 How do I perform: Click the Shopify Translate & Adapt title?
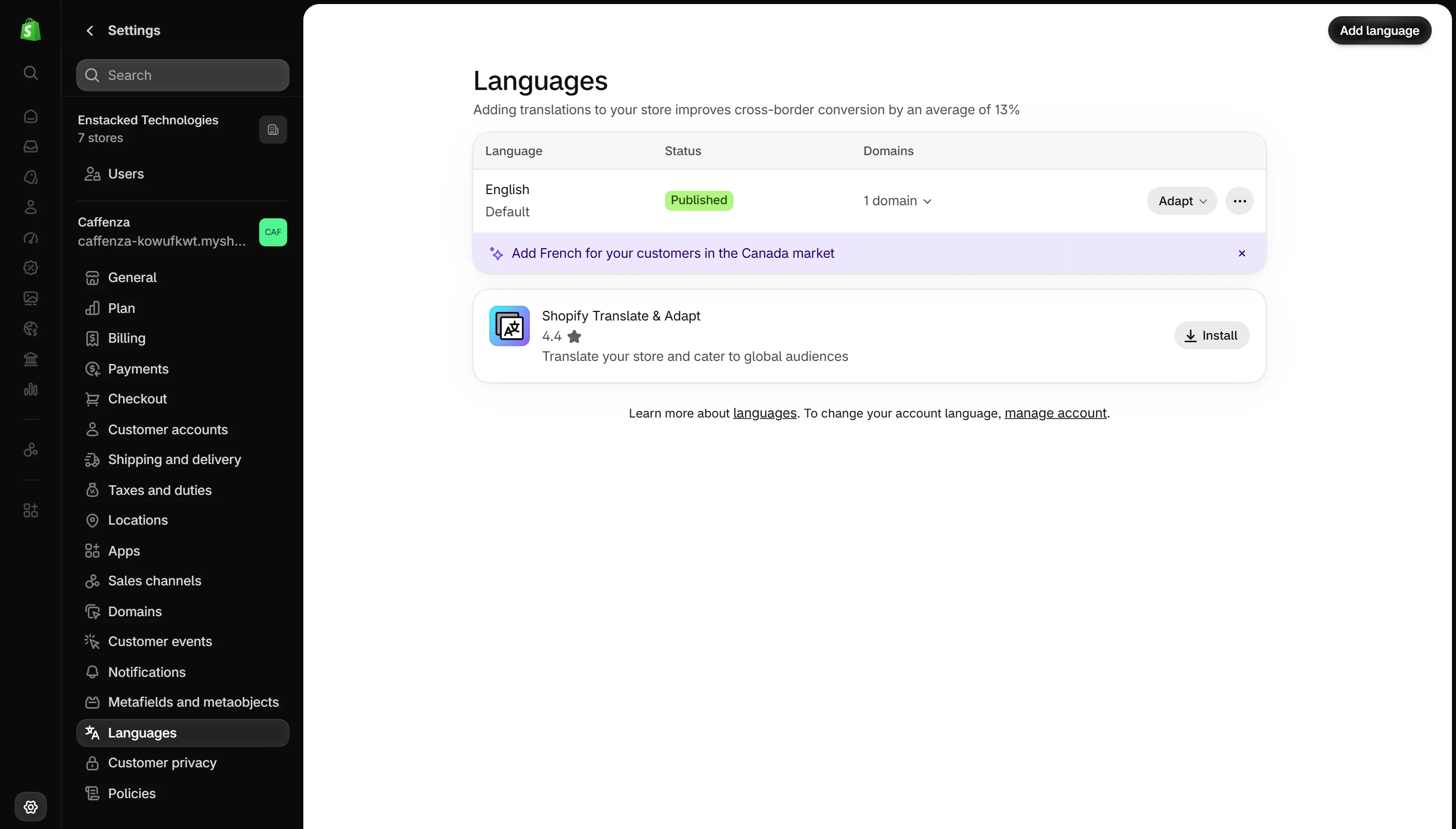(621, 316)
